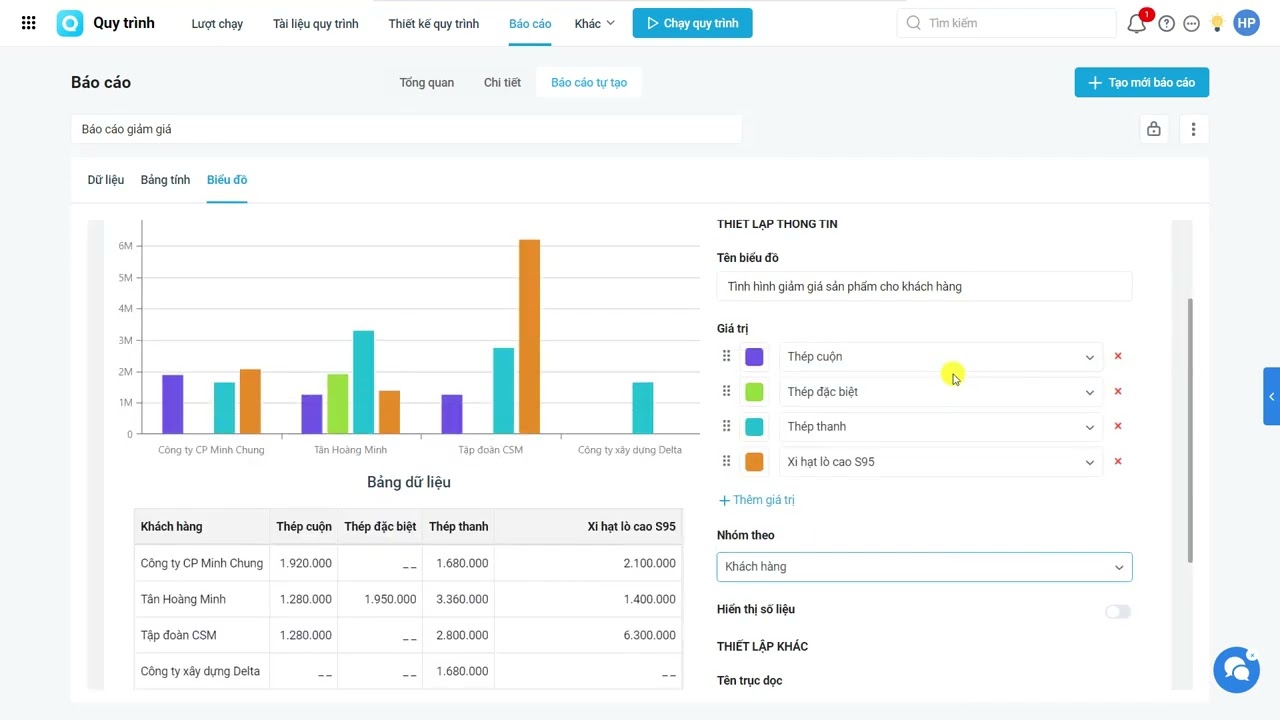Viewport: 1280px width, 720px height.
Task: Open Tài liệu quy trình tab
Action: tap(316, 23)
